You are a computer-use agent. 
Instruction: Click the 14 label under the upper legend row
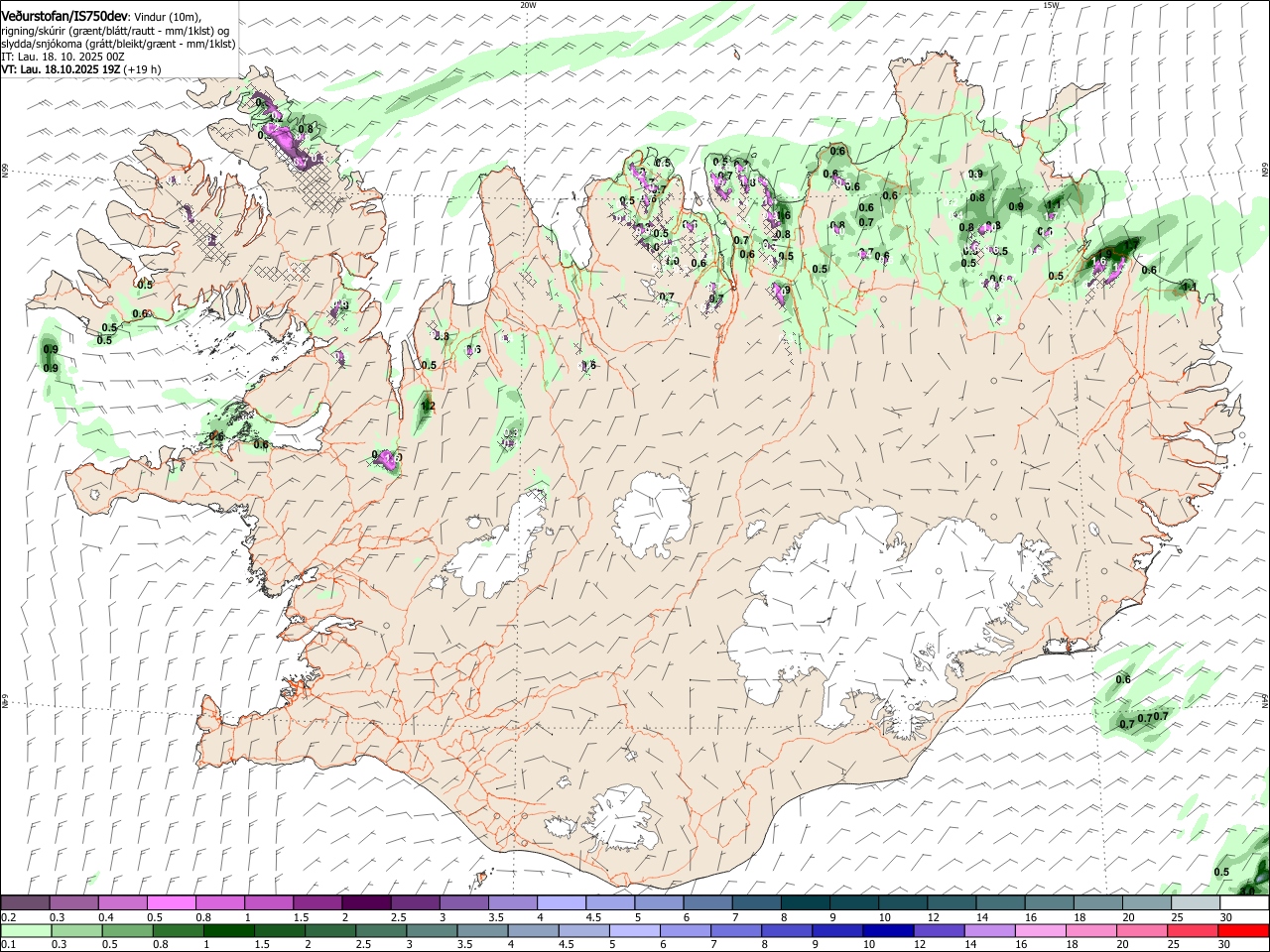[x=982, y=917]
